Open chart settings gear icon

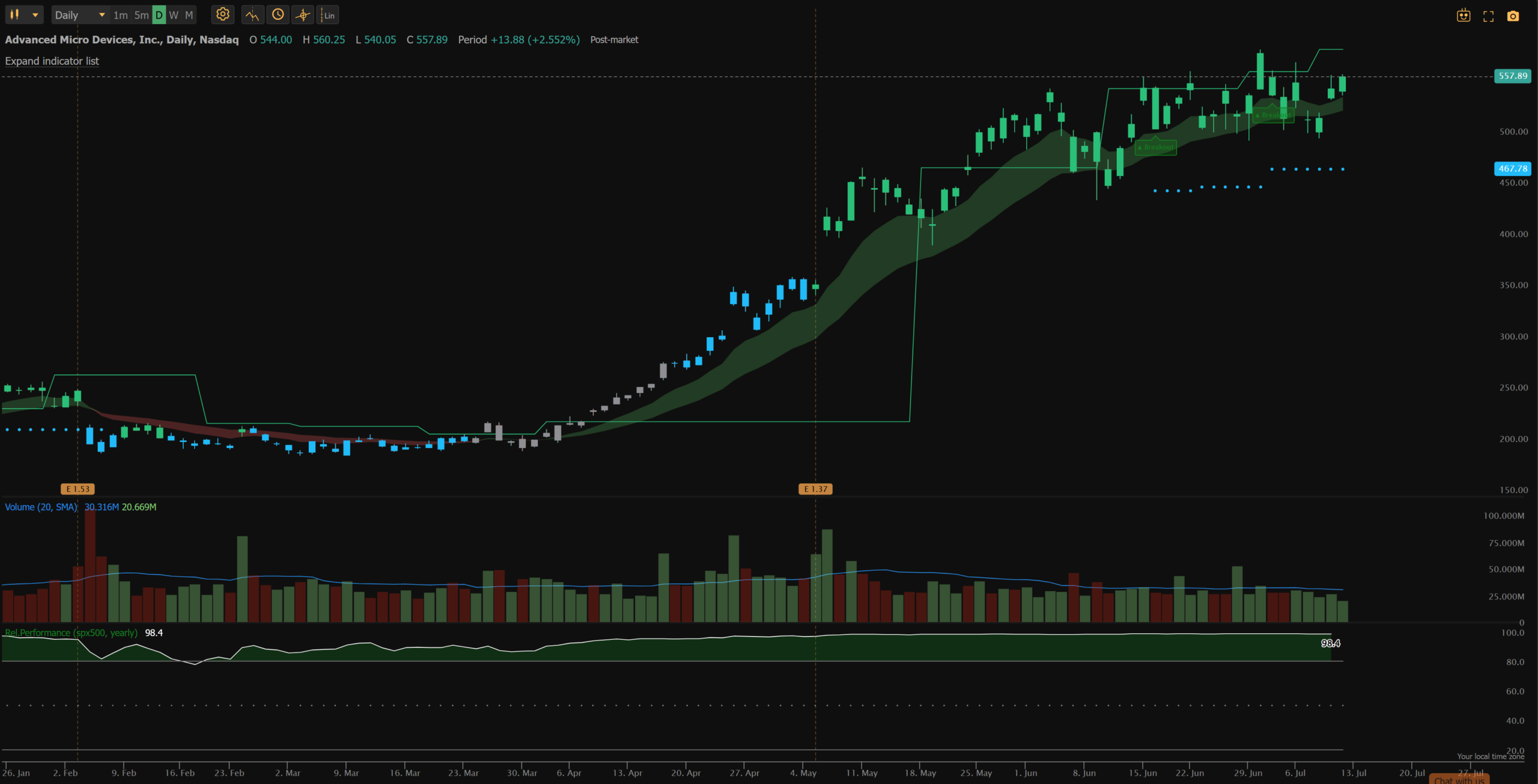tap(223, 14)
